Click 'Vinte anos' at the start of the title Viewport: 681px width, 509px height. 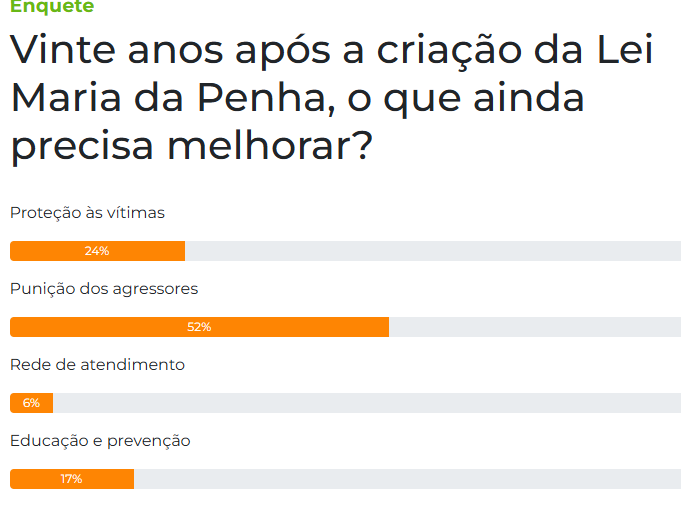click(x=116, y=50)
